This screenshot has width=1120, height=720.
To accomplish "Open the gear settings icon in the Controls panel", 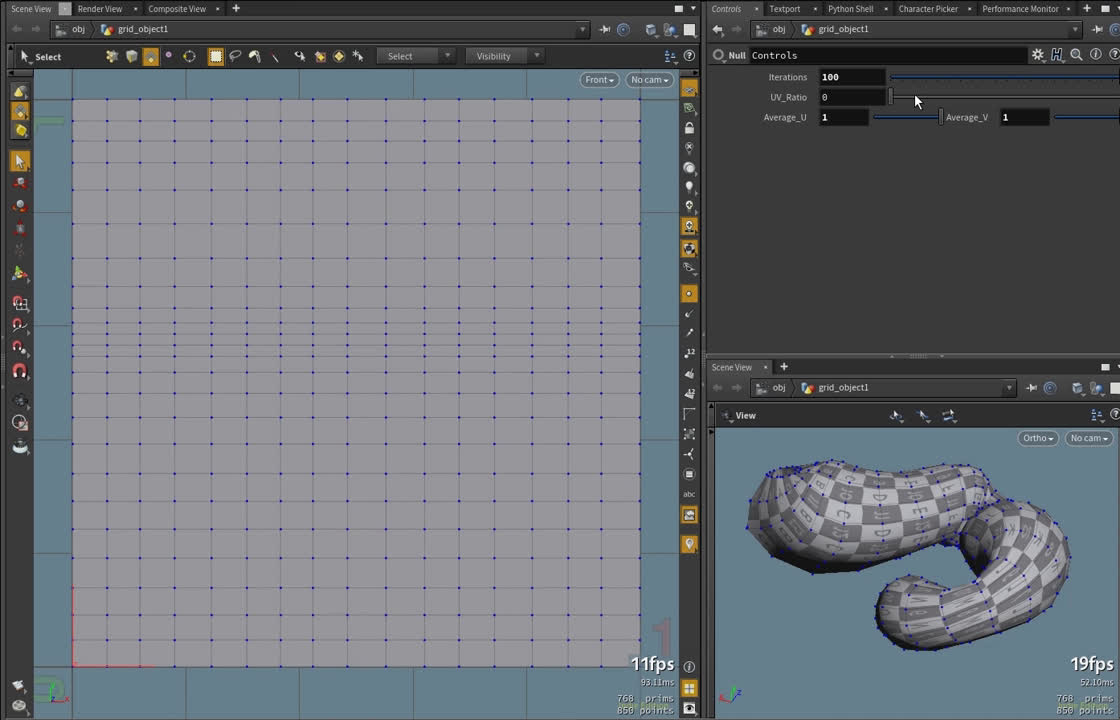I will (x=1037, y=55).
